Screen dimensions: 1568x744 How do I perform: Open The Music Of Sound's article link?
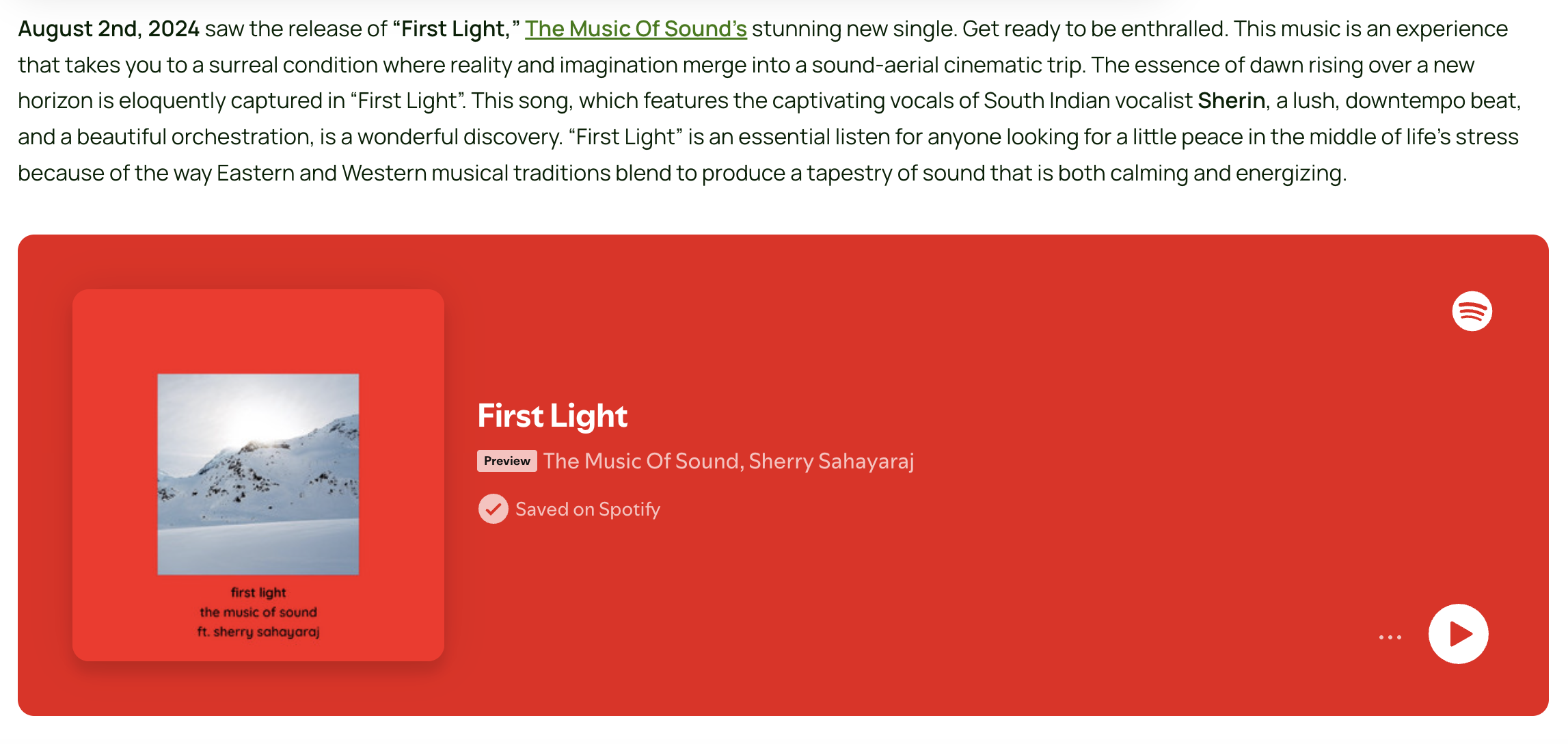click(635, 29)
